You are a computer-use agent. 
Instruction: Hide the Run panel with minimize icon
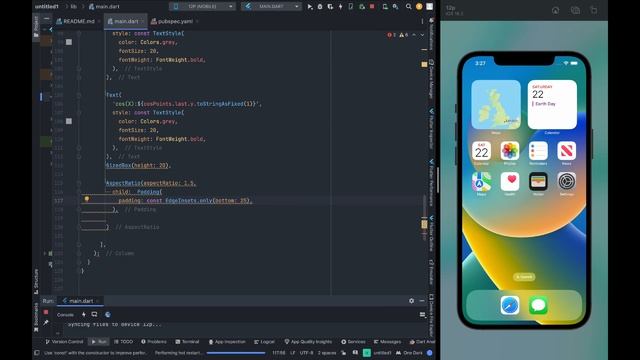[x=422, y=301]
